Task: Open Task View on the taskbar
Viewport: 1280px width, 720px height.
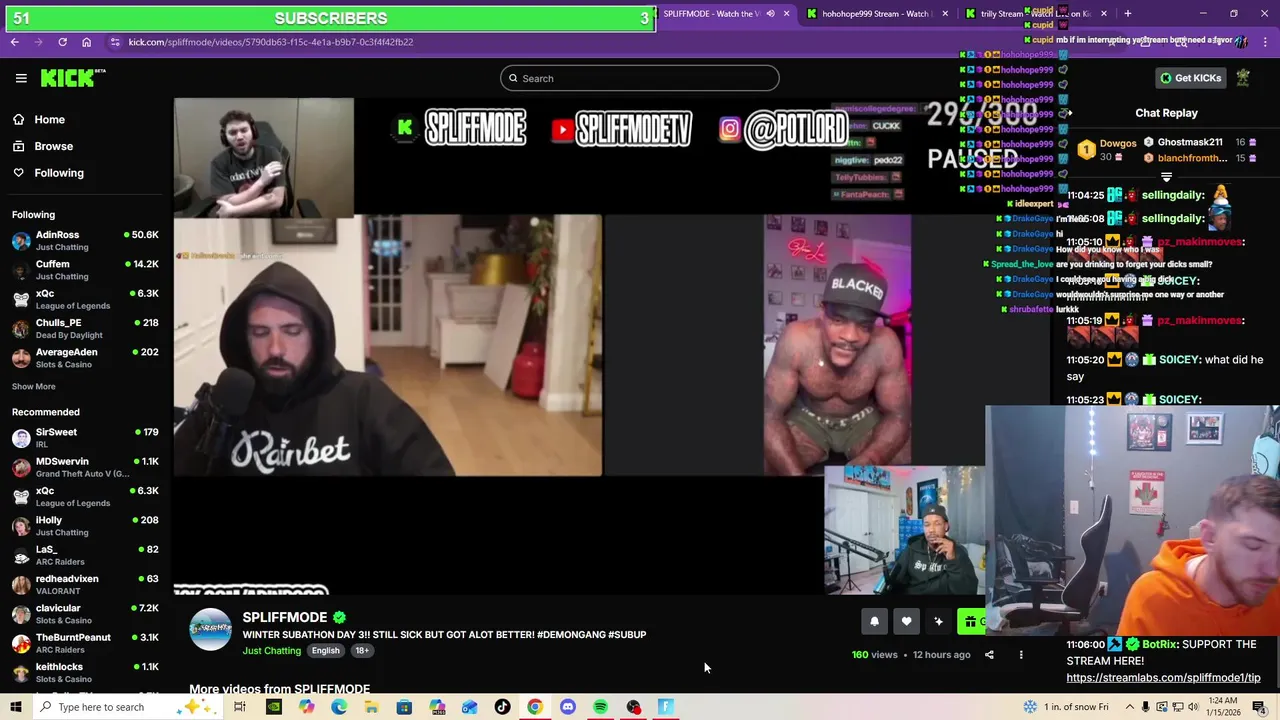Action: 240,707
